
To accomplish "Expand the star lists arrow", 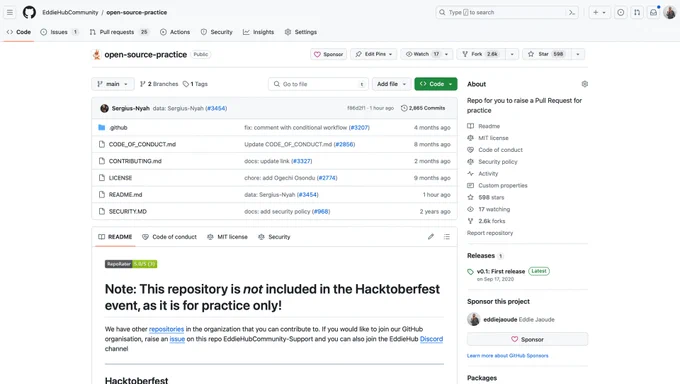I will [x=578, y=54].
